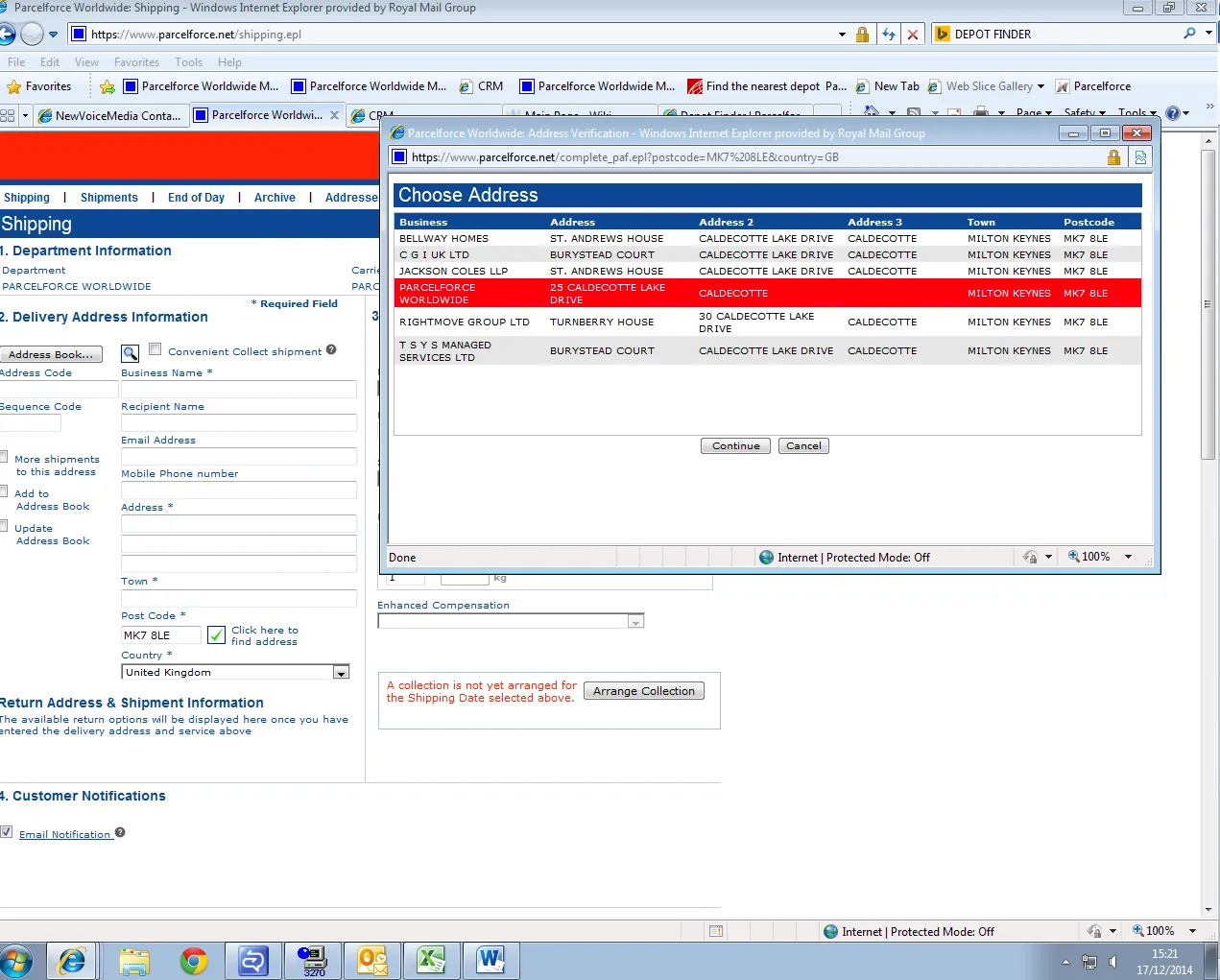The width and height of the screenshot is (1220, 980).
Task: Open Windows Explorer folder taskbar icon
Action: pos(134,961)
